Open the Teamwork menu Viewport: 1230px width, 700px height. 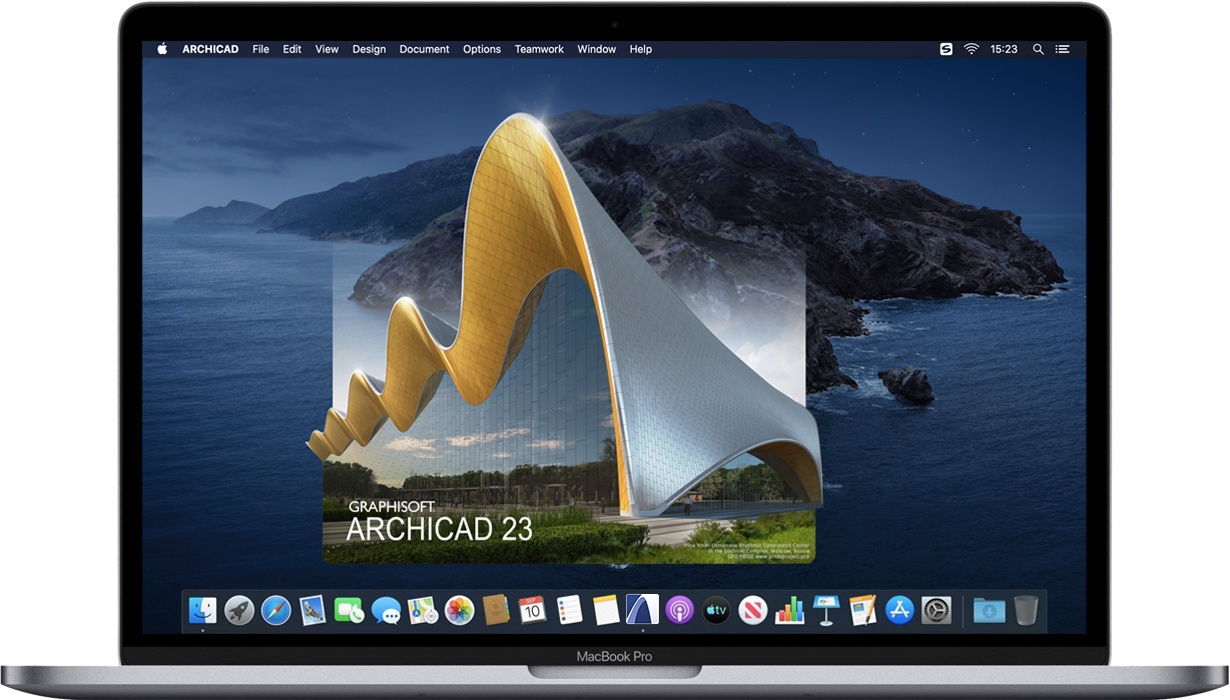pyautogui.click(x=539, y=48)
